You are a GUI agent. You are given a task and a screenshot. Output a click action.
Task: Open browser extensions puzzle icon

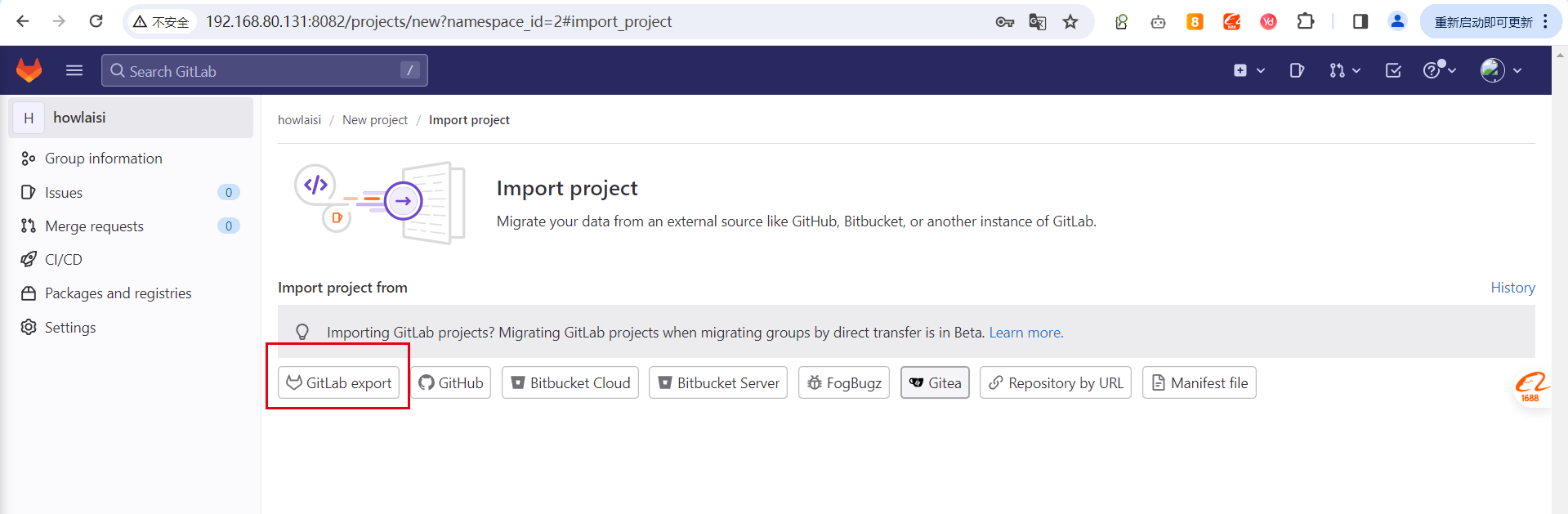(x=1306, y=21)
